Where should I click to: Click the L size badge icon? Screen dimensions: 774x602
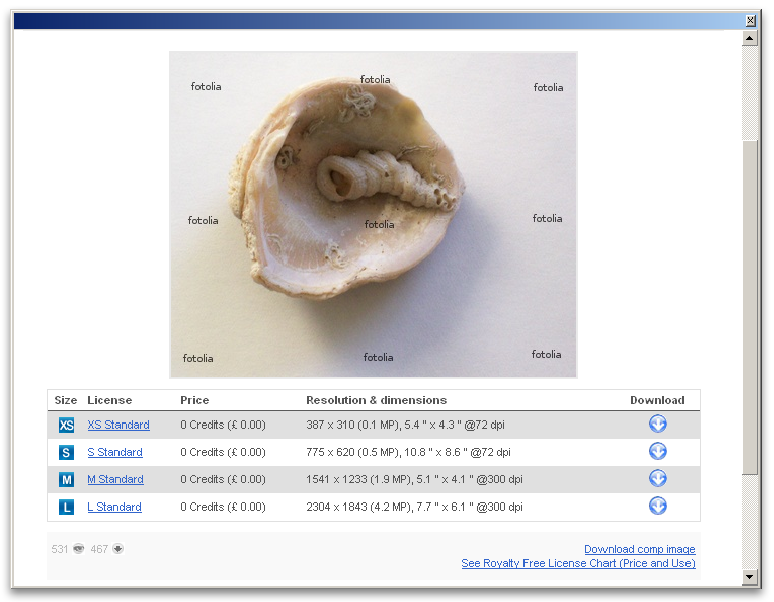click(x=66, y=507)
